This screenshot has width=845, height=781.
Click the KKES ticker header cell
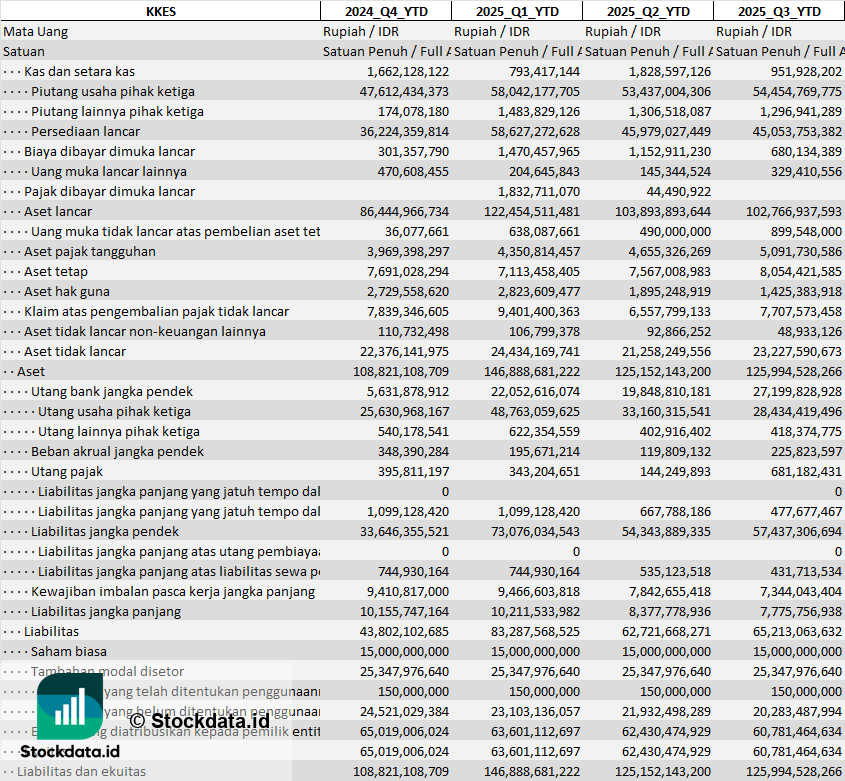161,11
